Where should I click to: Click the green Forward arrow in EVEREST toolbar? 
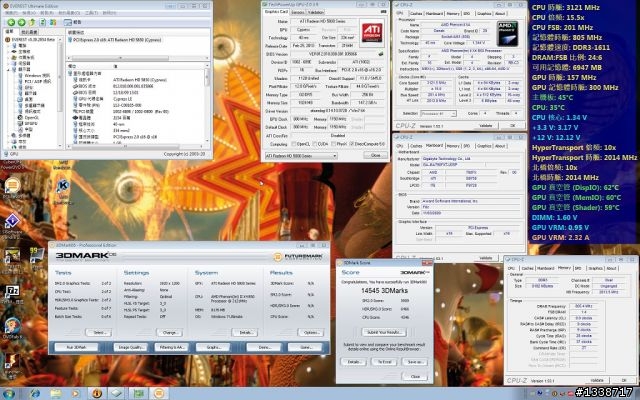coord(21,22)
